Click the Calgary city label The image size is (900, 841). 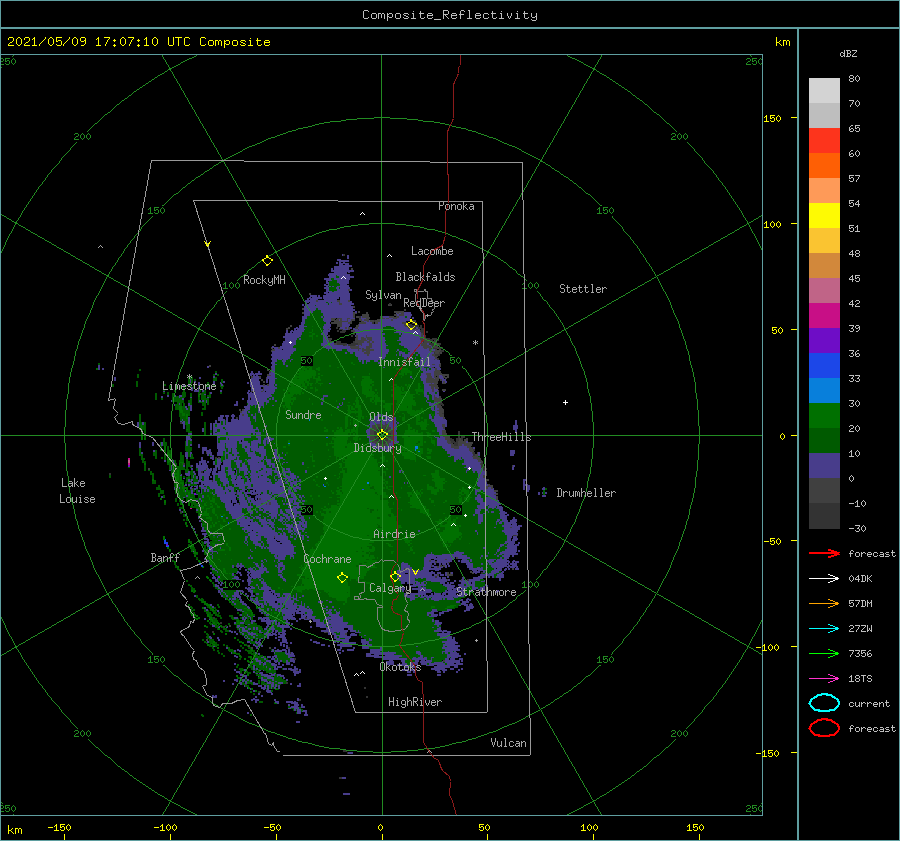pos(390,588)
